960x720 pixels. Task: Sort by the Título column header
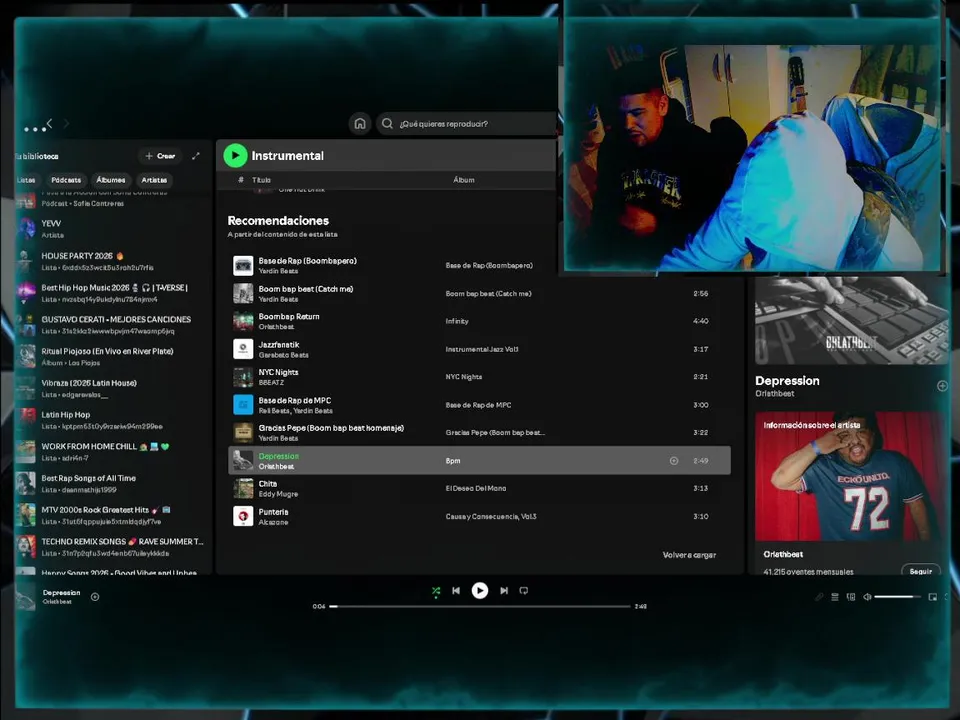[261, 180]
